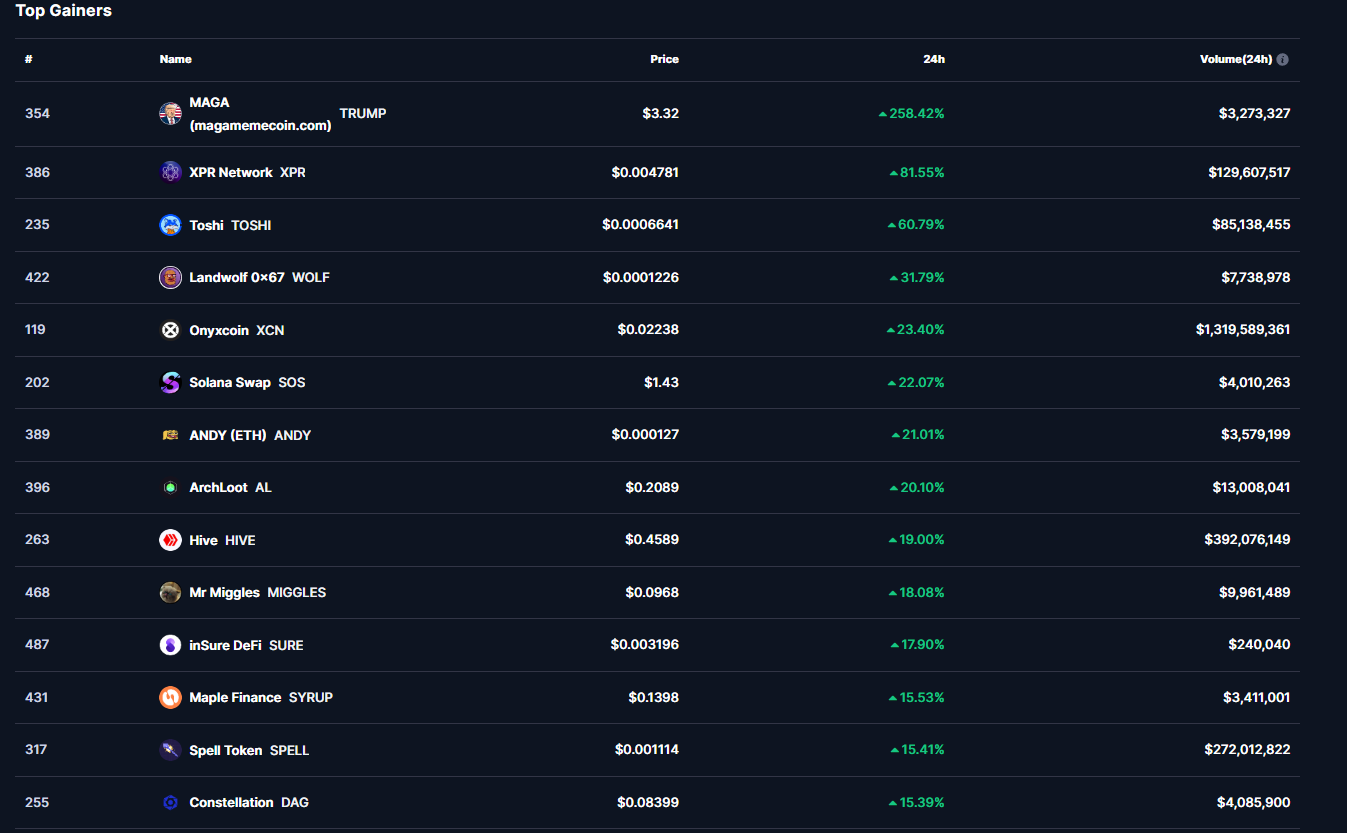Click the $0.0006641 price value

(x=641, y=224)
